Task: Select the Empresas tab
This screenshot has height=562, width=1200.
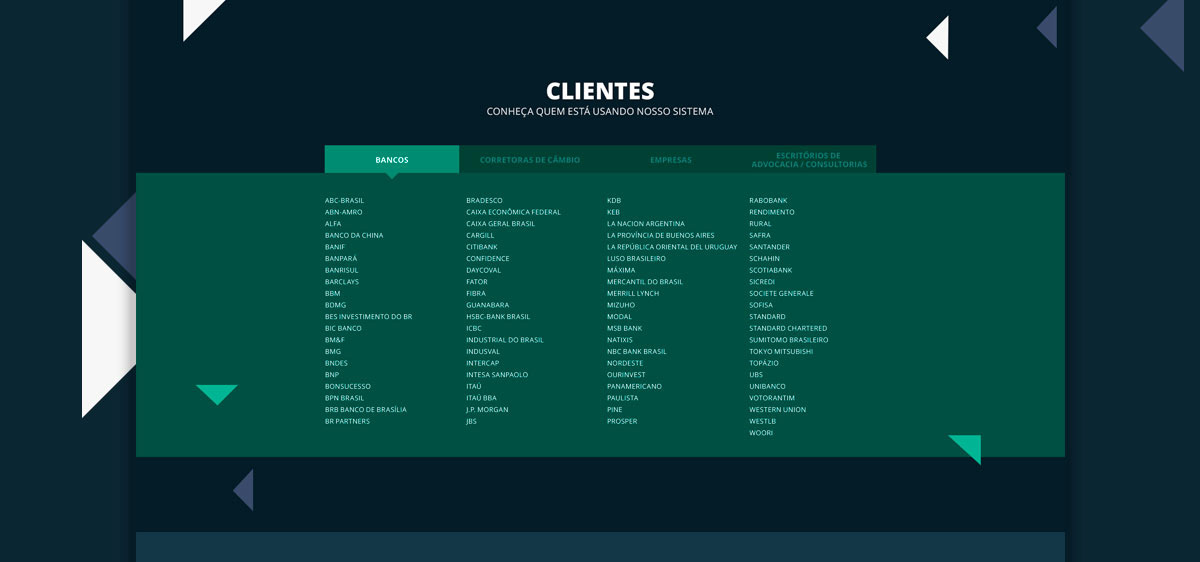Action: click(670, 160)
